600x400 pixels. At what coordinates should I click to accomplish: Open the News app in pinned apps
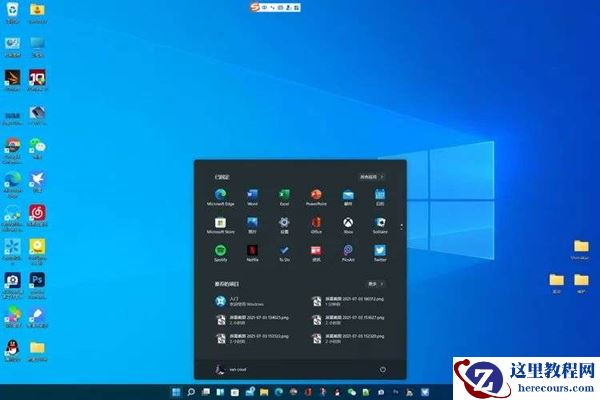point(316,253)
